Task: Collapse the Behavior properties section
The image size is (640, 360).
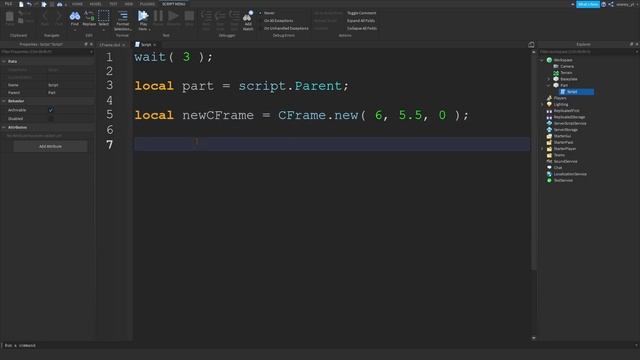Action: tap(4, 101)
